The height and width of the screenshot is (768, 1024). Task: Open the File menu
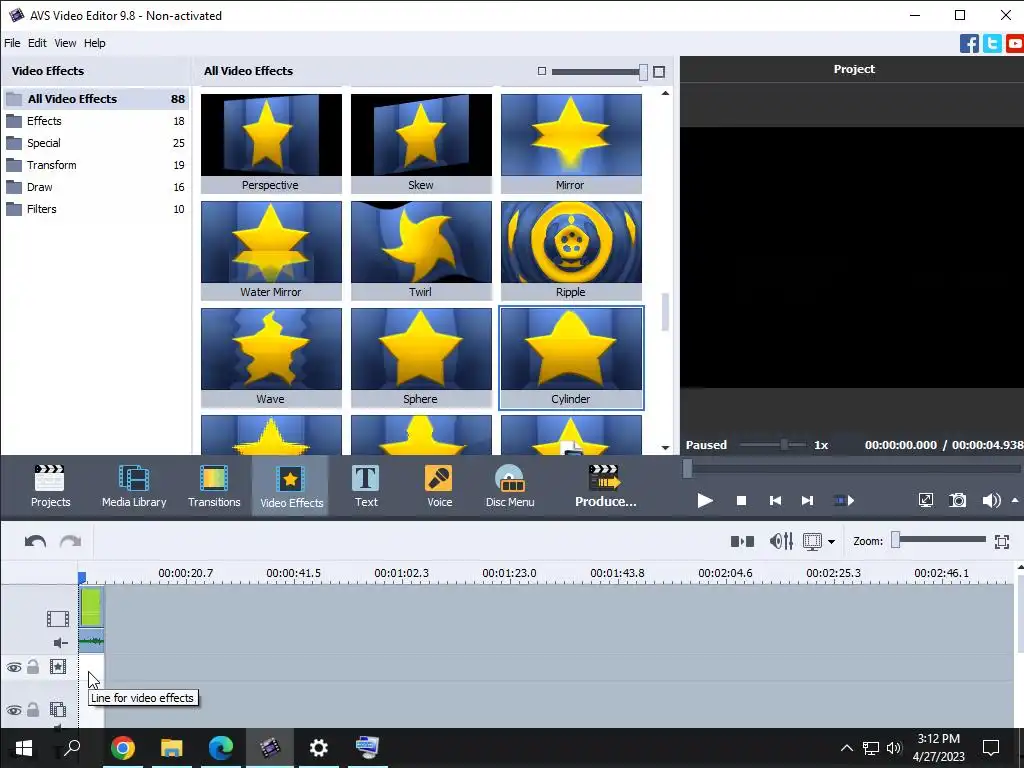pyautogui.click(x=12, y=43)
